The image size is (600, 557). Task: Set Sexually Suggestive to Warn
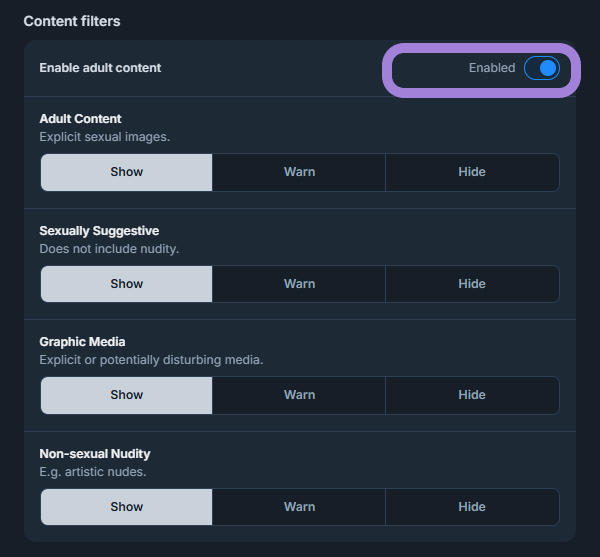pyautogui.click(x=299, y=284)
